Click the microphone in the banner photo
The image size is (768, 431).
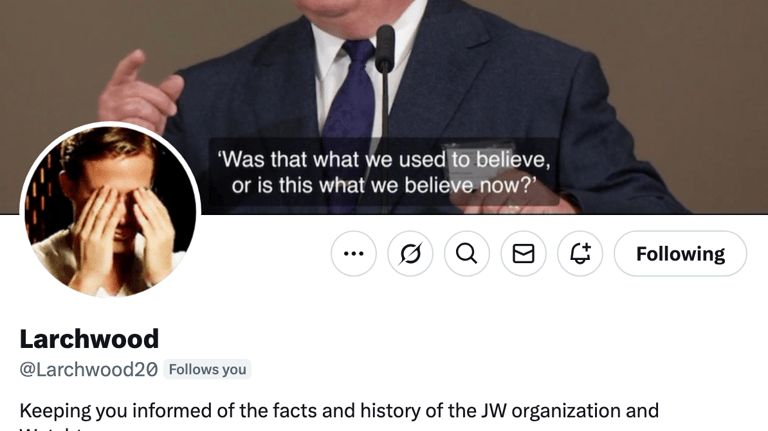click(385, 49)
